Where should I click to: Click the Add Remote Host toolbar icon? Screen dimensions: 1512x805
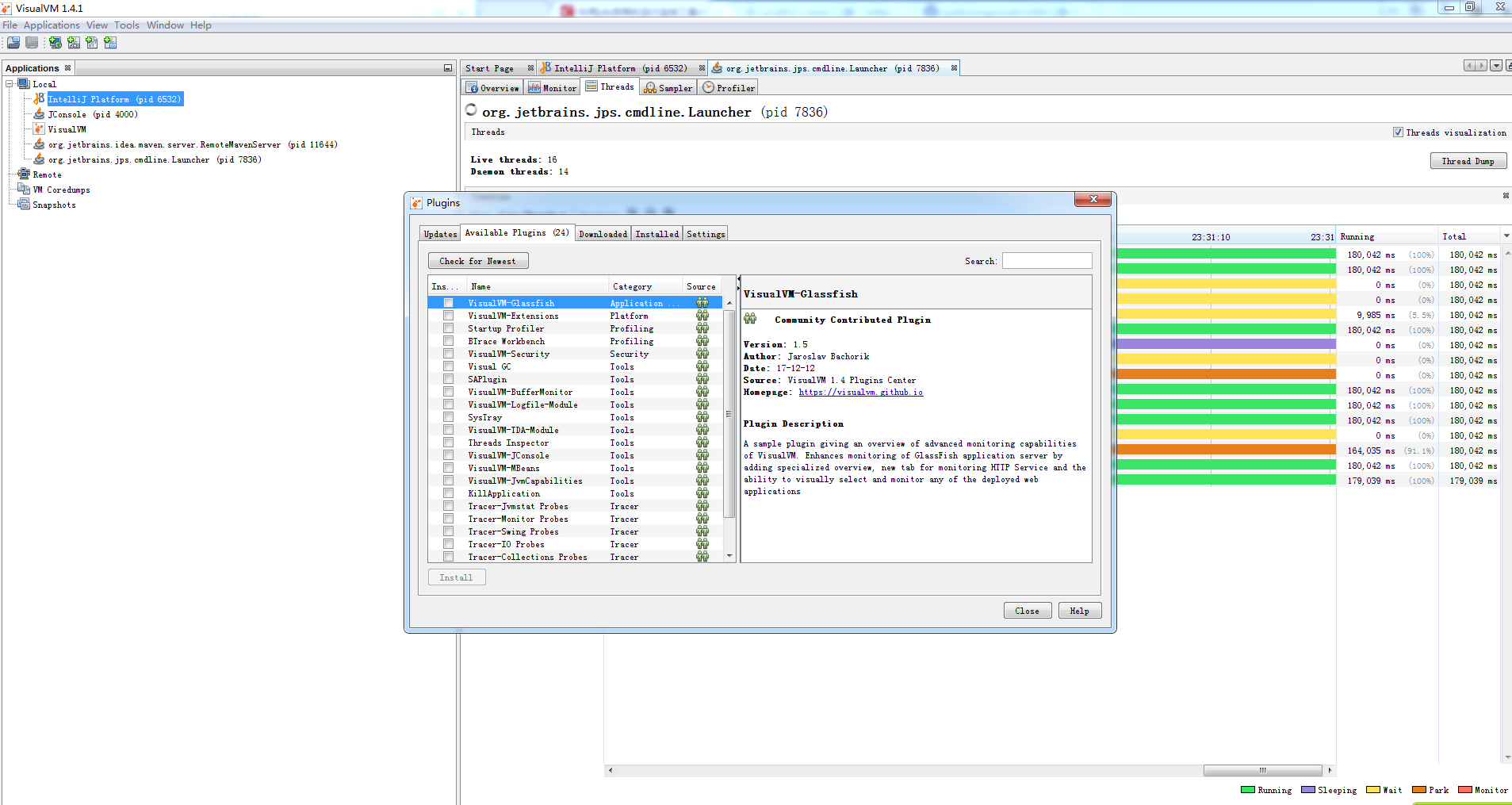(x=56, y=43)
